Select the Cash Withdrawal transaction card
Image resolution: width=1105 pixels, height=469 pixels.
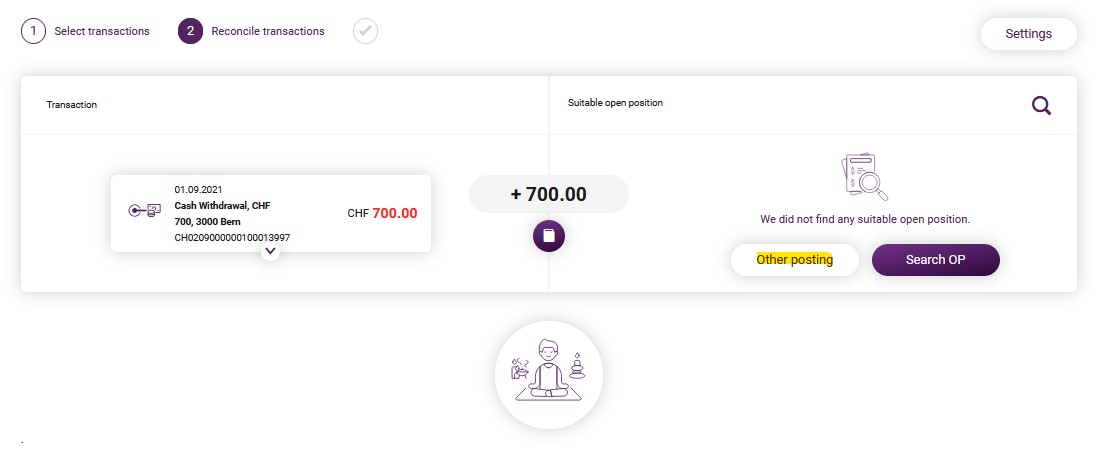[x=271, y=213]
